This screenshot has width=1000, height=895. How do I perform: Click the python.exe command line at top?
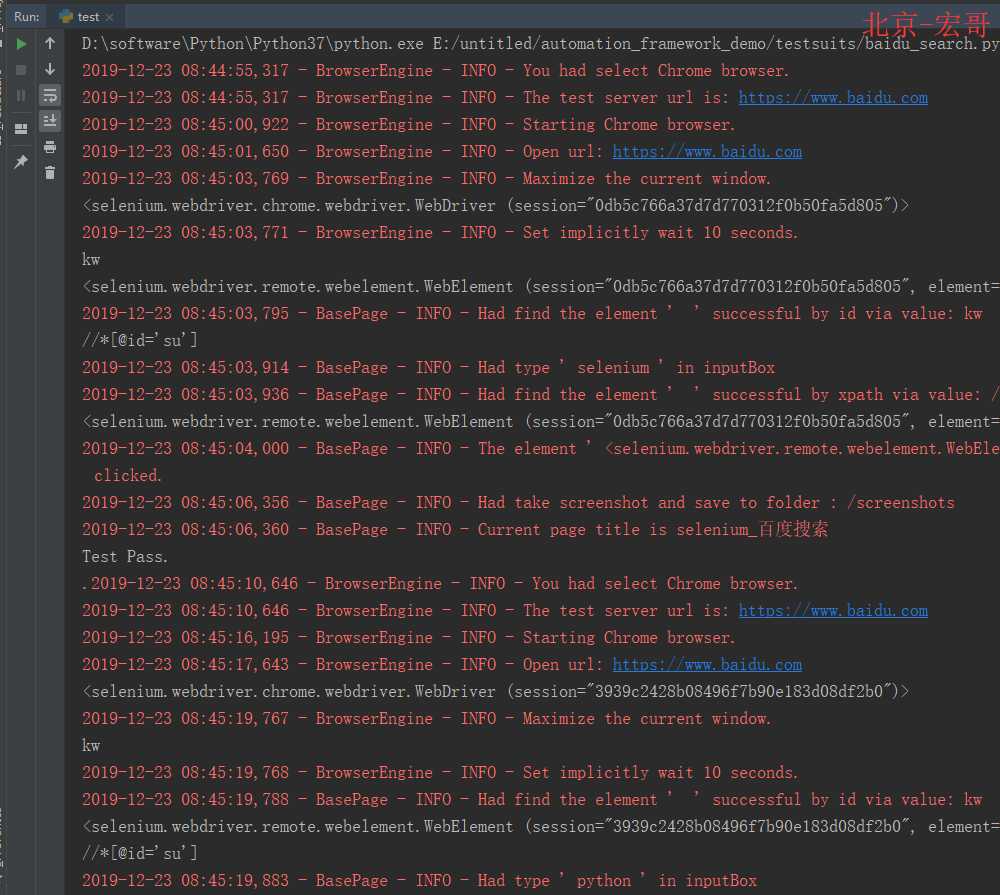point(540,43)
